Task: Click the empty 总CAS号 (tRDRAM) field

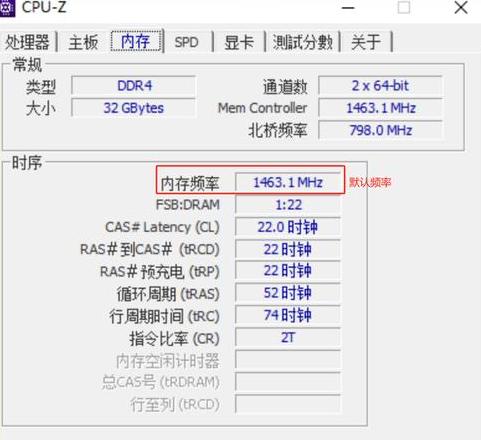Action: click(x=288, y=382)
